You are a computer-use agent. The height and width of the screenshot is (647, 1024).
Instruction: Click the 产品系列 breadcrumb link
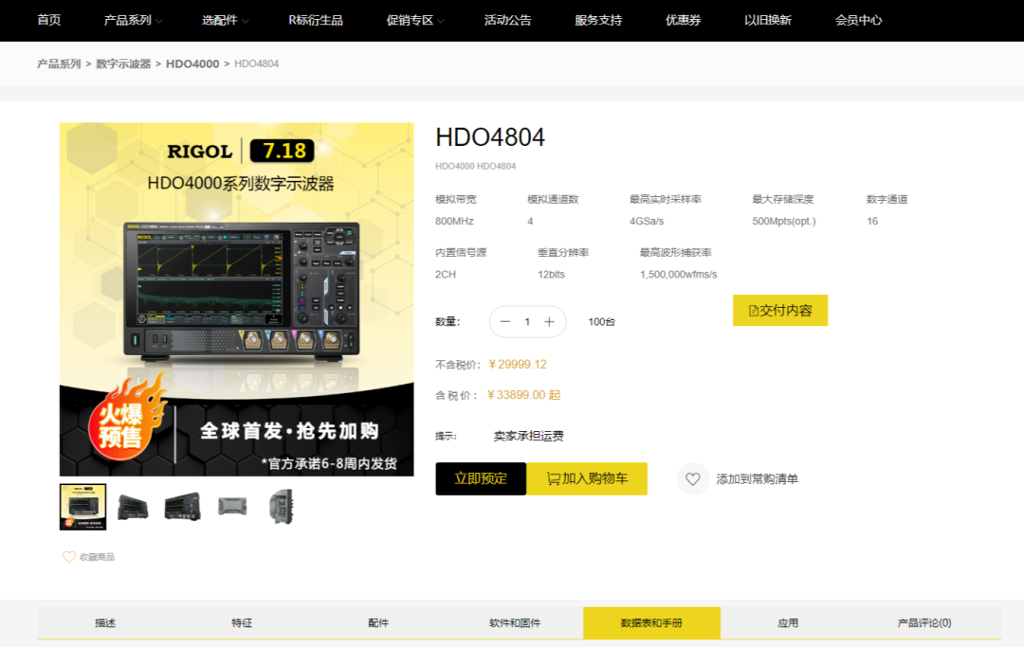coord(59,63)
